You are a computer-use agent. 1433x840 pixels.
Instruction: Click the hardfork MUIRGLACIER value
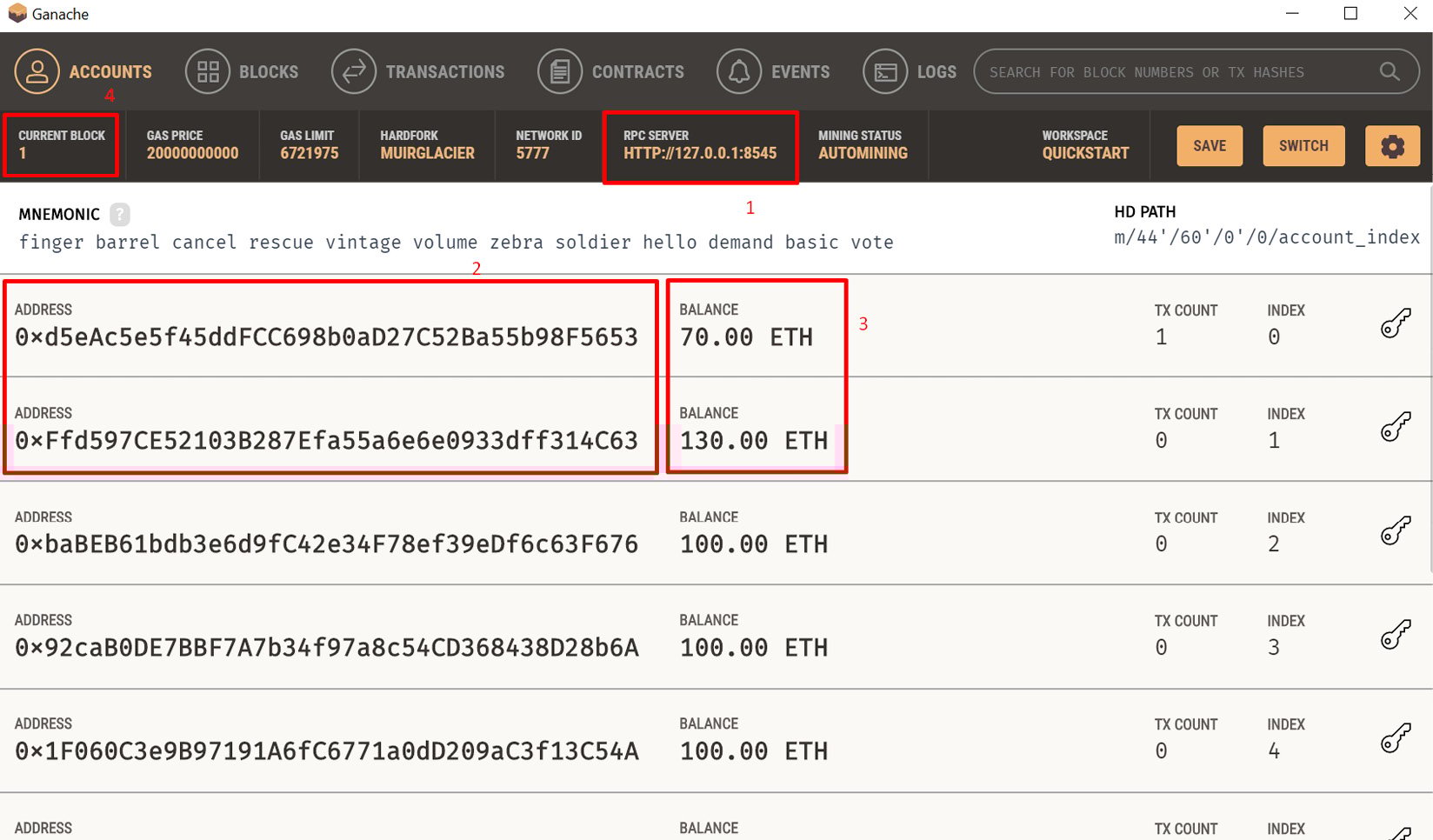pos(427,153)
